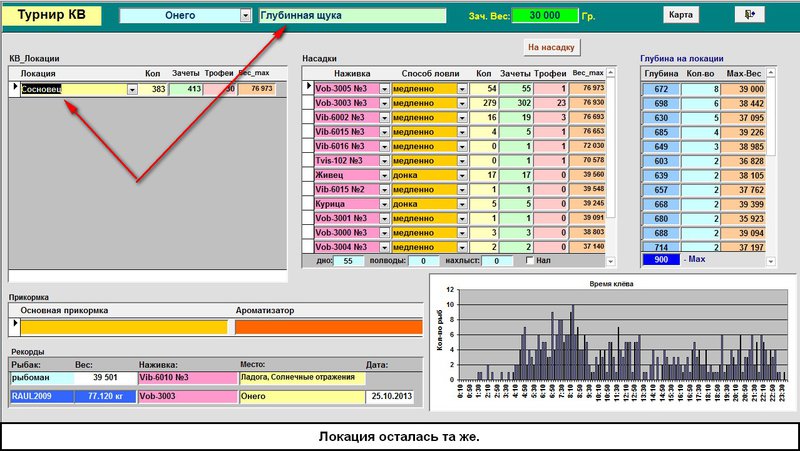This screenshot has width=800, height=451.
Task: Click the Глубинная щука fish field
Action: coord(353,15)
